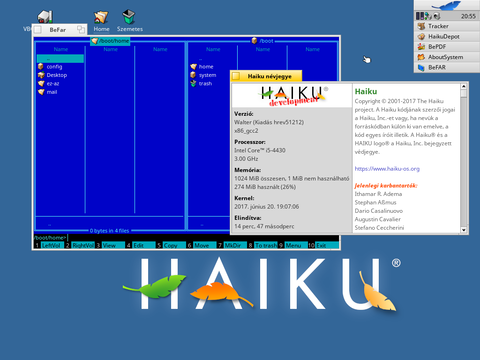480x360 pixels.
Task: Click the HAIKU development logo in About window
Action: (x=292, y=96)
